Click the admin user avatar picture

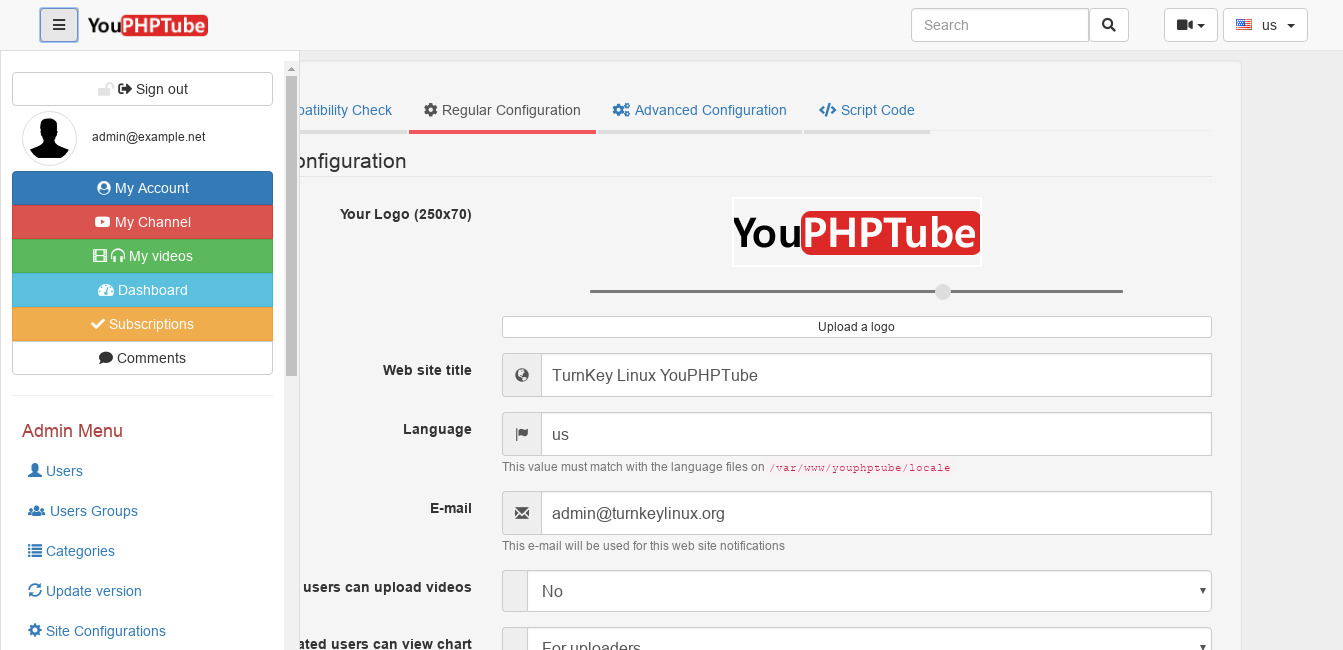click(x=49, y=138)
